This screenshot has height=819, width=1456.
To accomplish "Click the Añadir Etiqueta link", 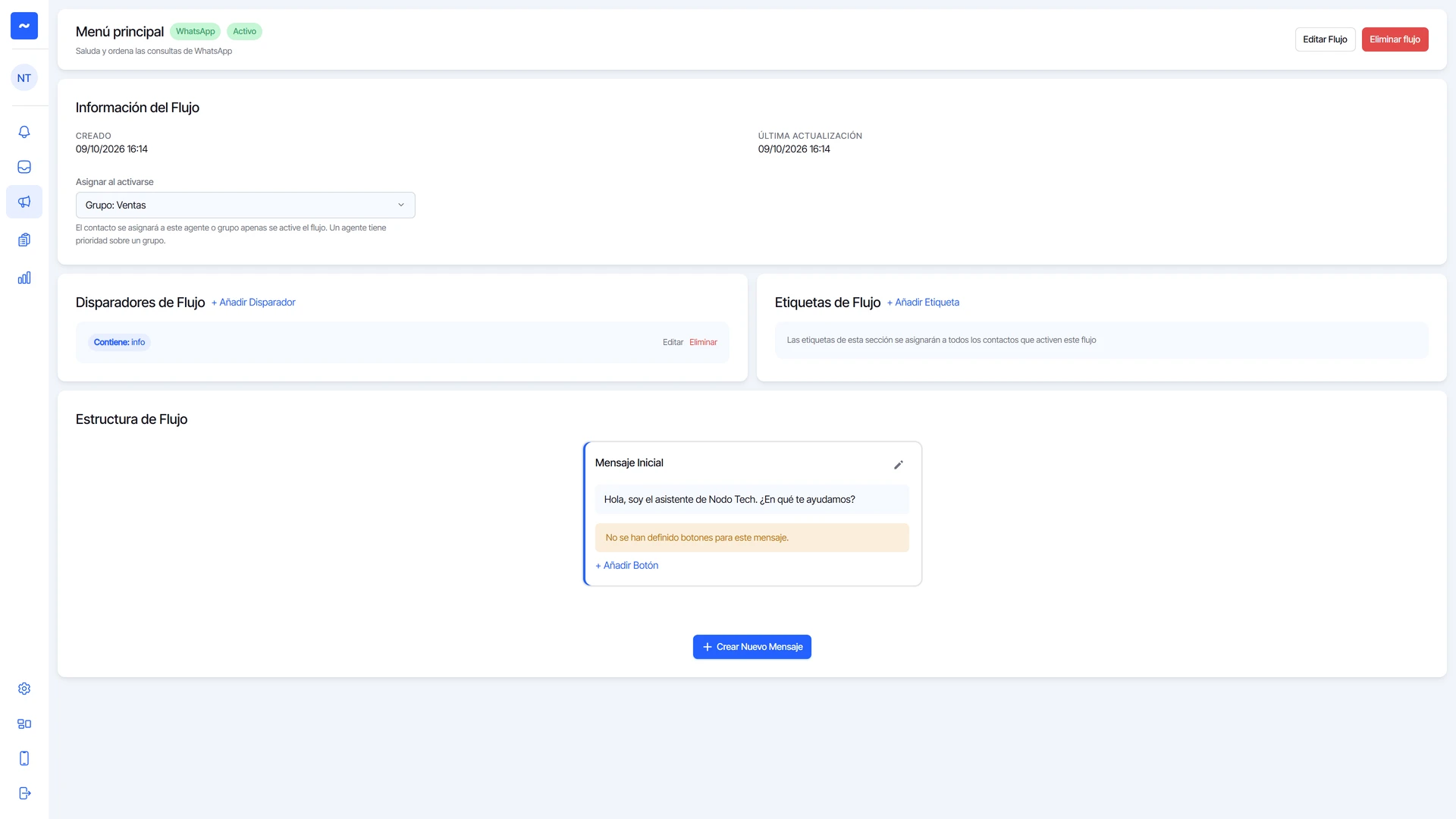I will point(923,302).
